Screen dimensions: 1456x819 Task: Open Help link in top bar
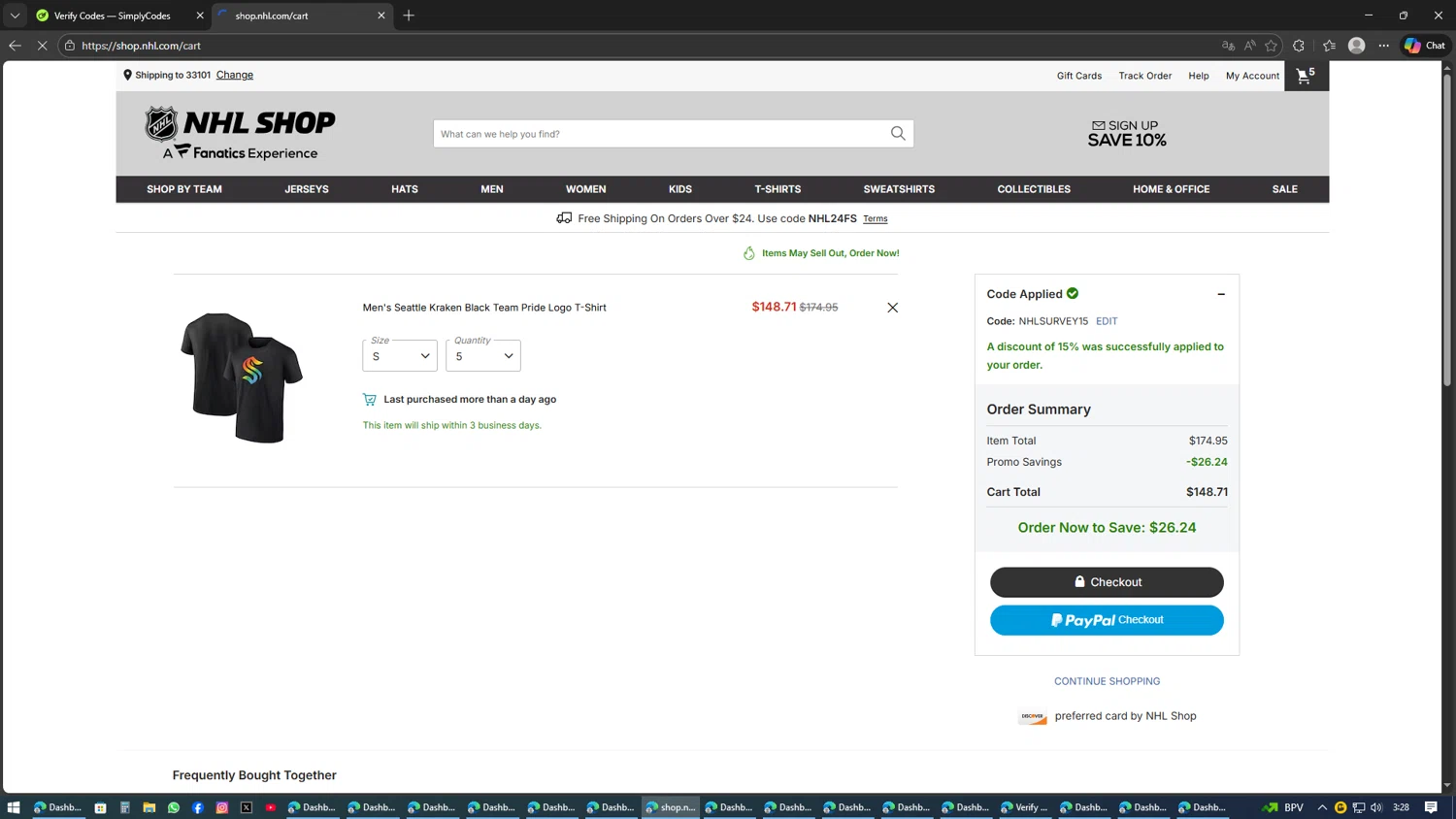(1199, 76)
